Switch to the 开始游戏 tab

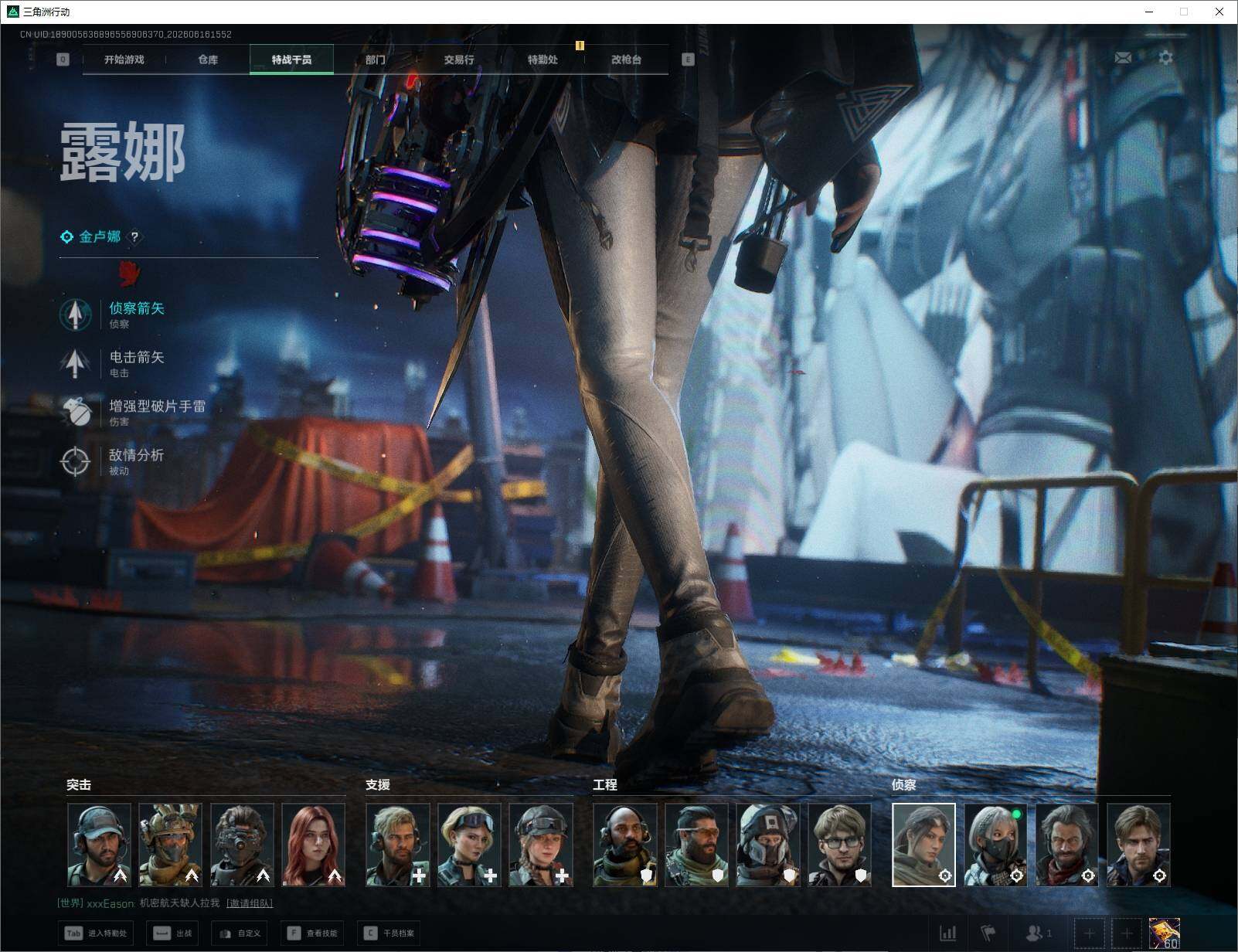pos(124,59)
